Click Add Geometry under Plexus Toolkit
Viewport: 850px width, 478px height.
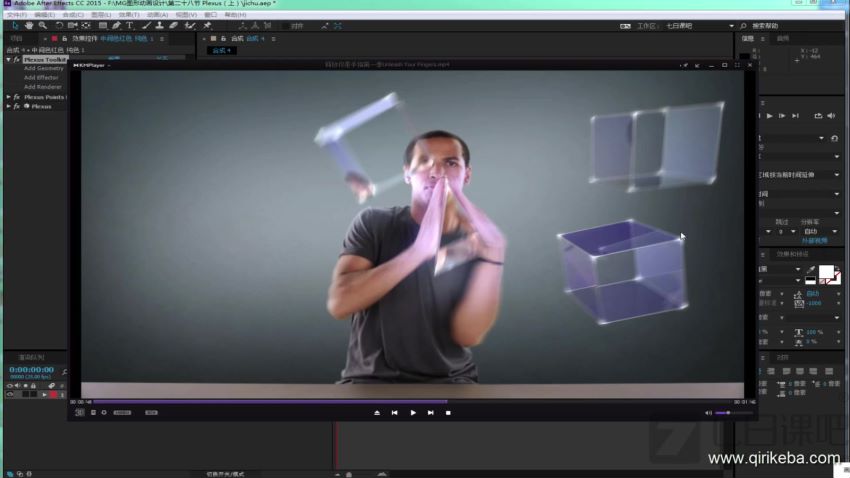(x=43, y=68)
